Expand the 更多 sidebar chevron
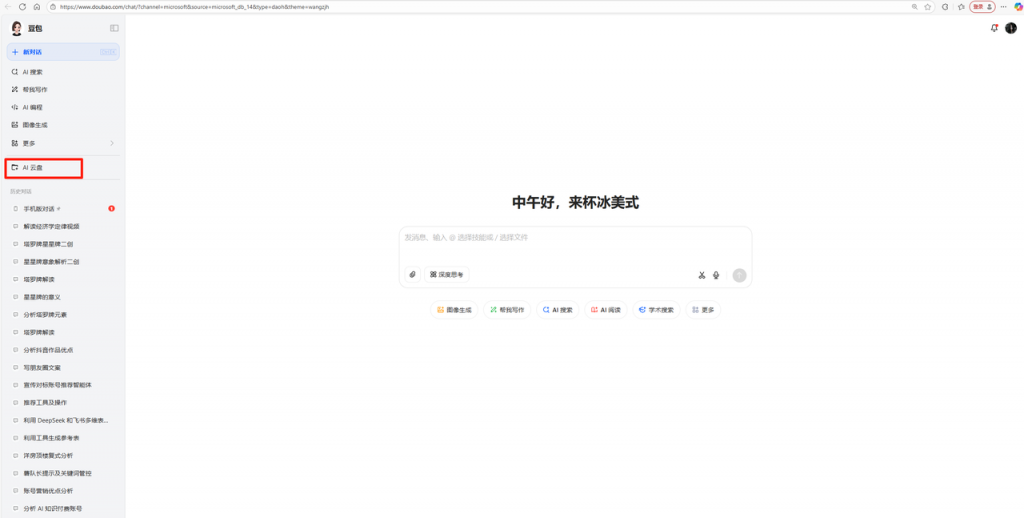The height and width of the screenshot is (518, 1024). tap(112, 143)
